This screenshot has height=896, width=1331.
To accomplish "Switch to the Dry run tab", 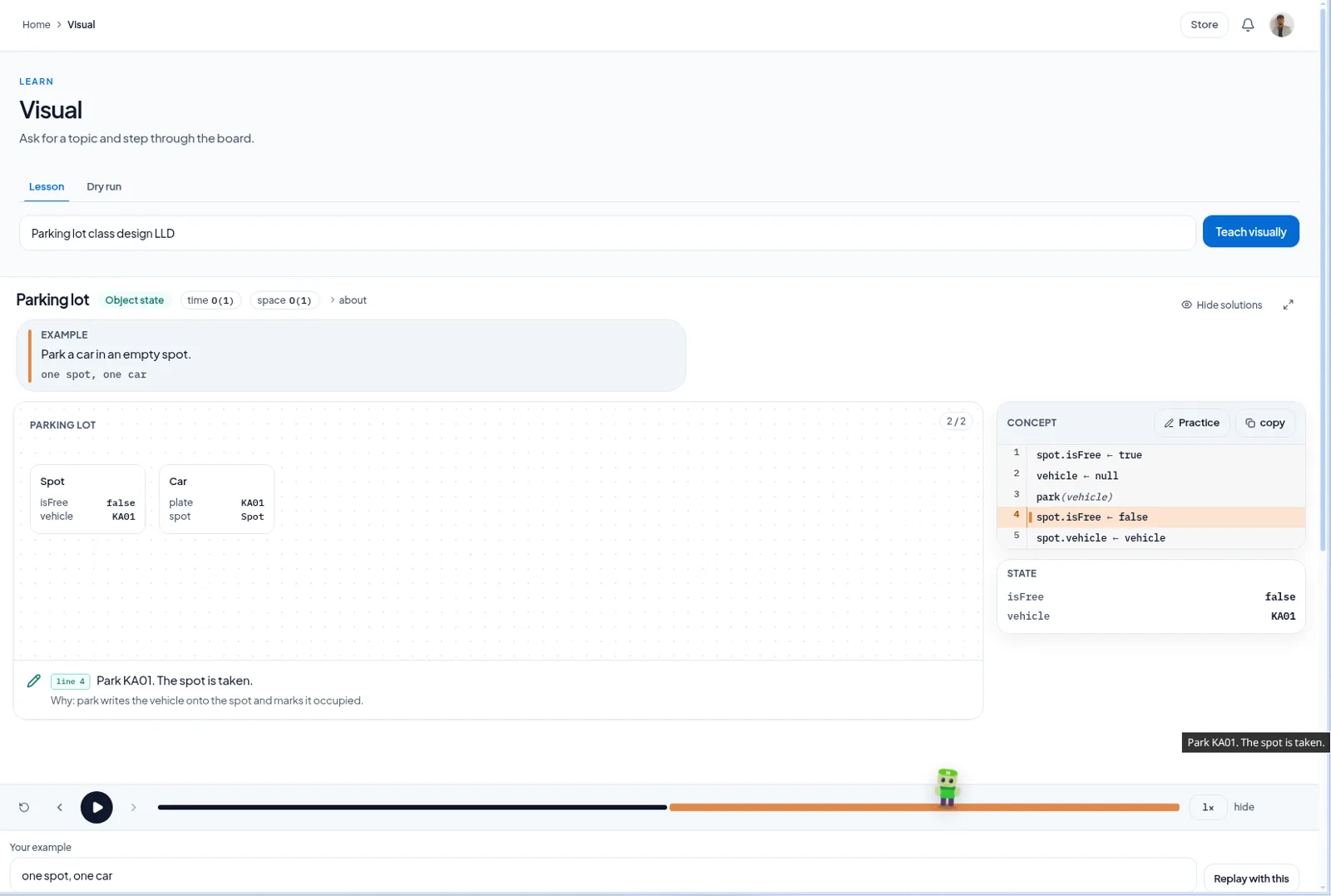I will pos(104,186).
